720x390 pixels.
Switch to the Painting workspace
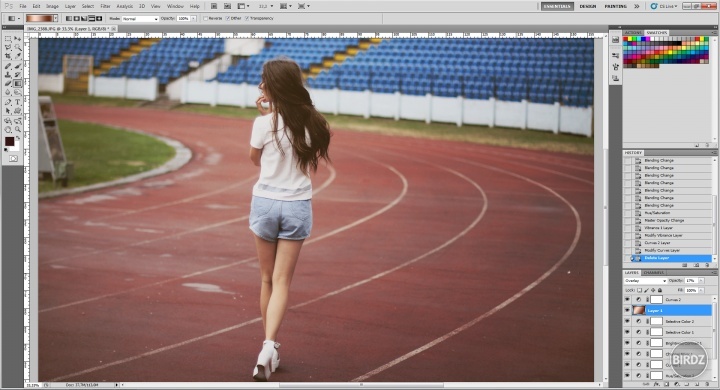click(616, 6)
